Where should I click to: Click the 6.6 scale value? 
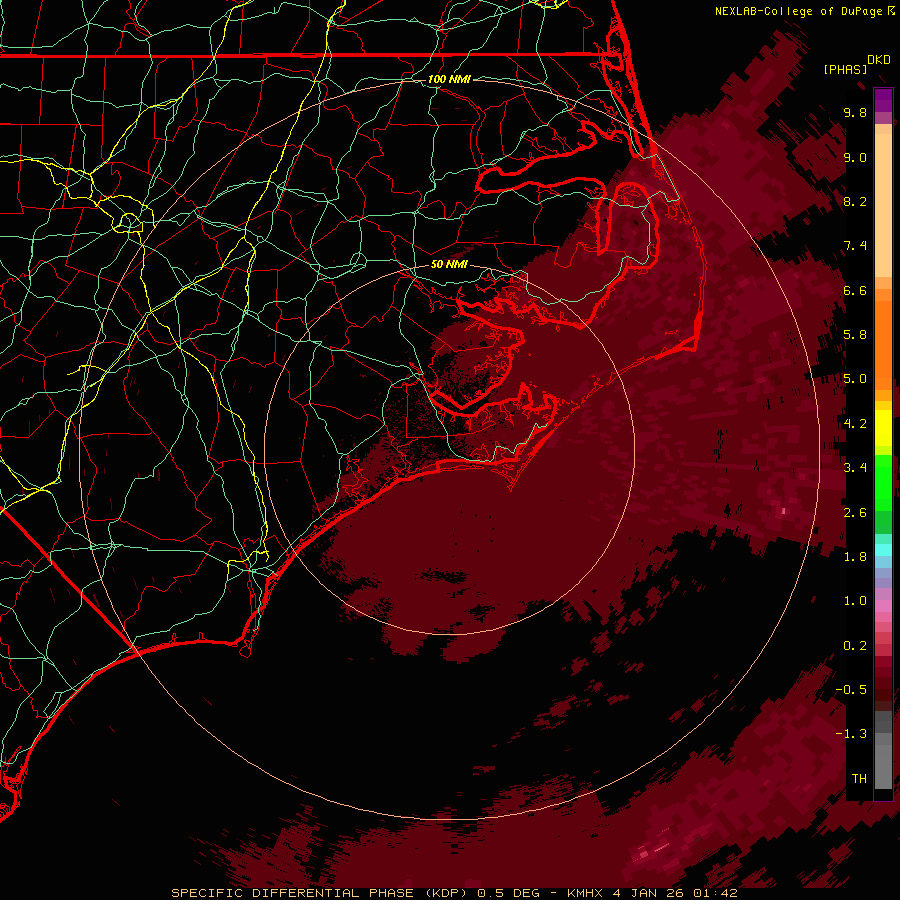[x=855, y=290]
